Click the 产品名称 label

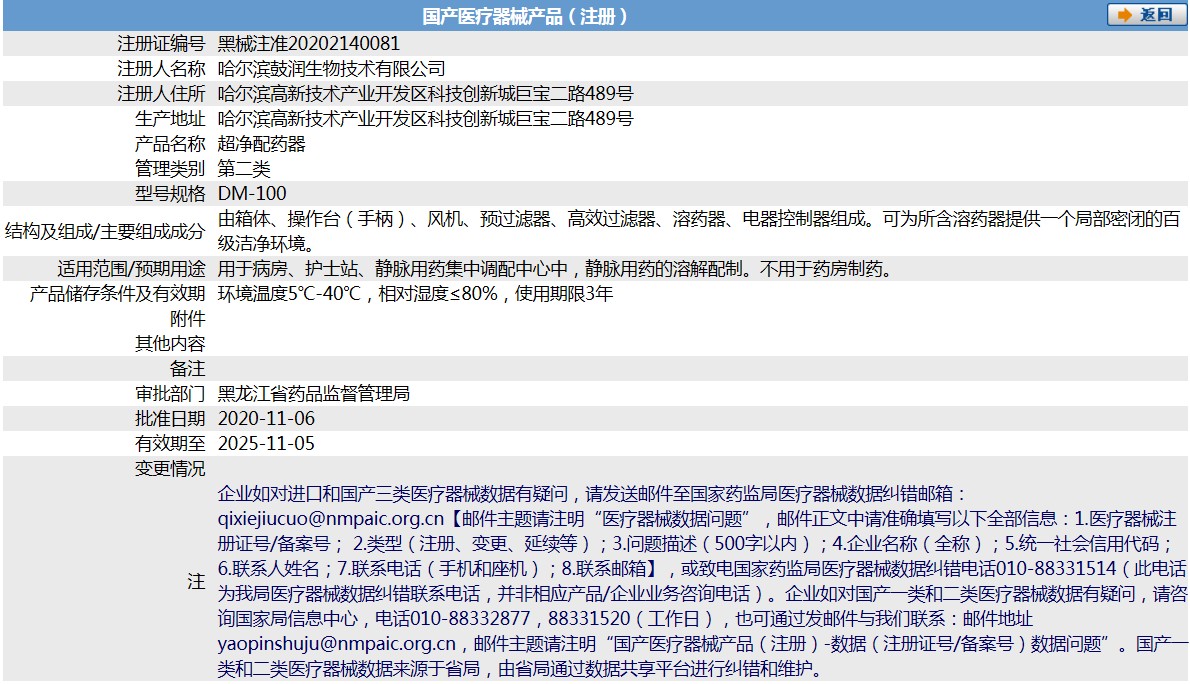(170, 143)
